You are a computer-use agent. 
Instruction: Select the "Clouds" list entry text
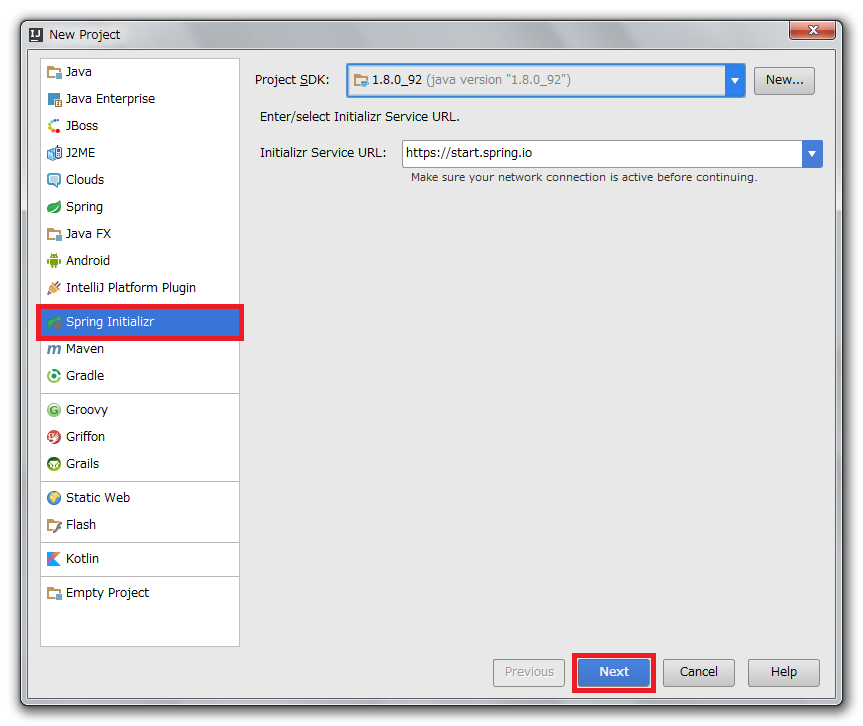85,180
